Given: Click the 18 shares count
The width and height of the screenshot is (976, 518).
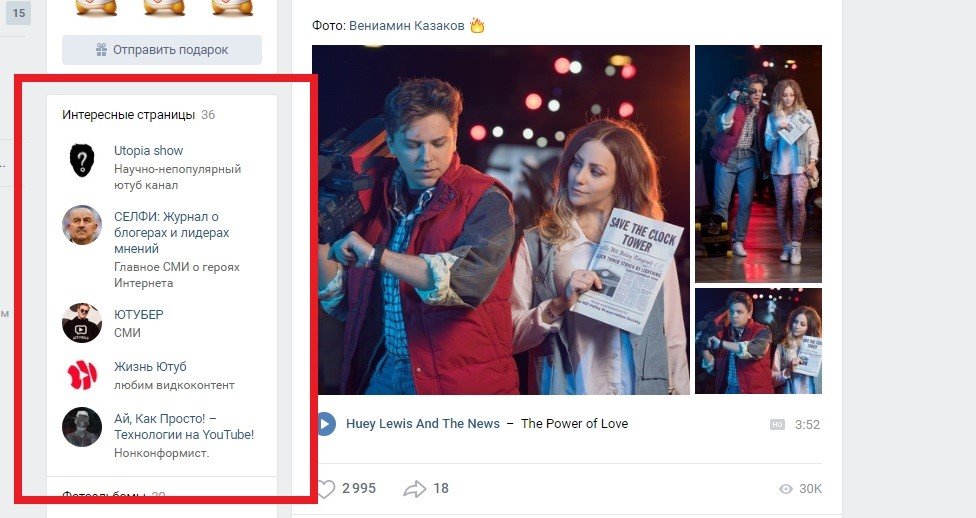Looking at the screenshot, I should coord(441,489).
